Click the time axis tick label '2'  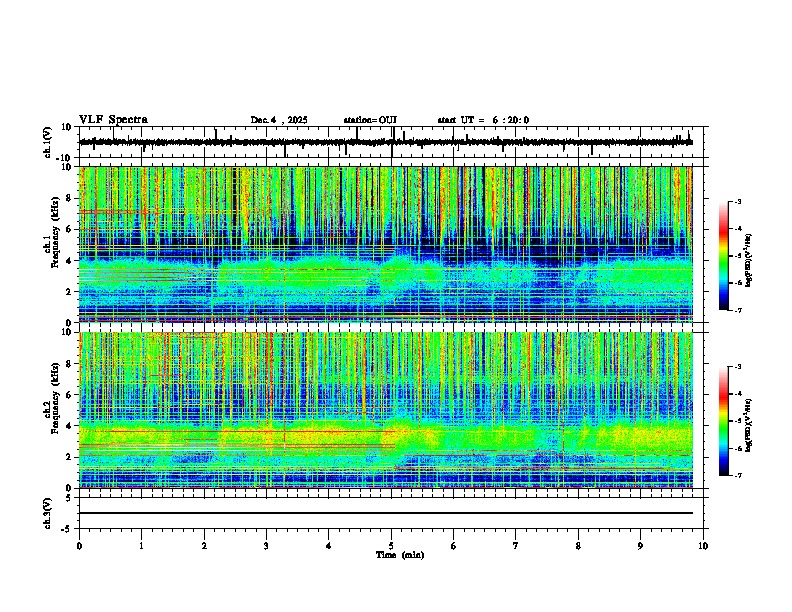click(204, 546)
